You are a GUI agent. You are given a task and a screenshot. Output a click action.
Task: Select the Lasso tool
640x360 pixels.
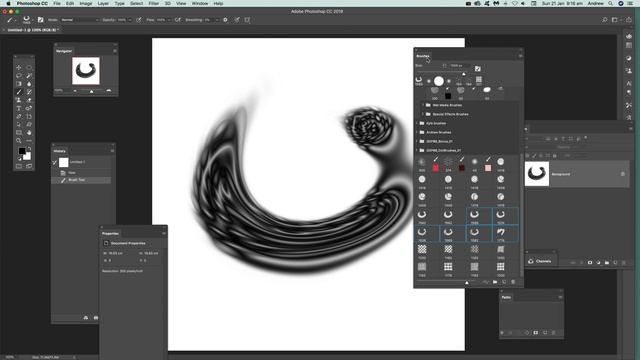[19, 76]
